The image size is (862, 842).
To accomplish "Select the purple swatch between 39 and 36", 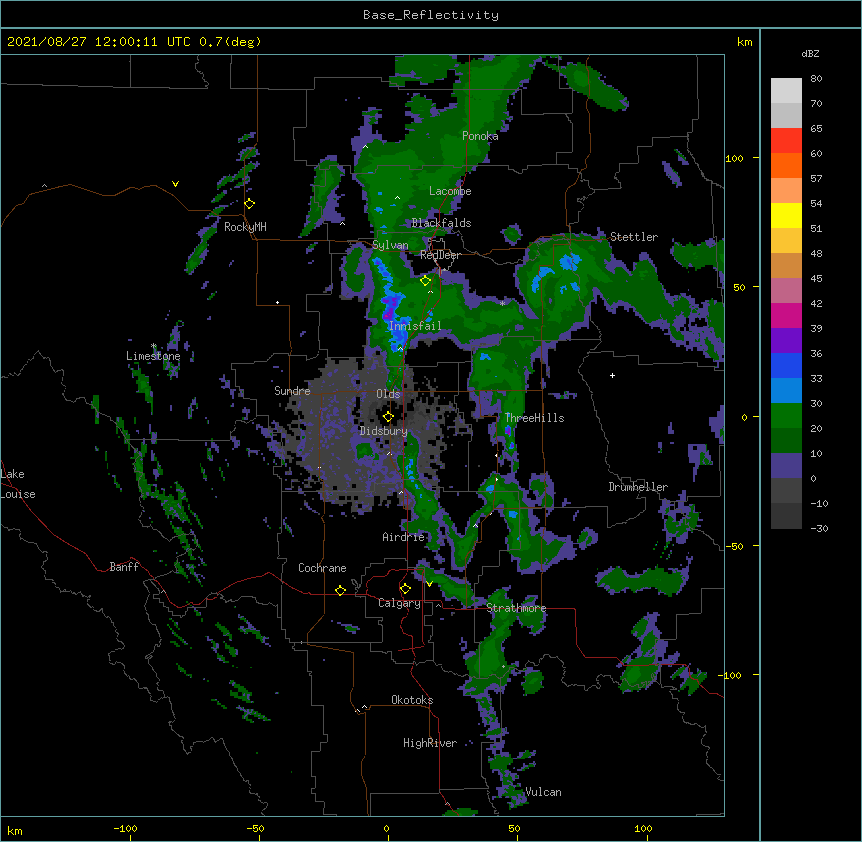I will click(x=786, y=341).
